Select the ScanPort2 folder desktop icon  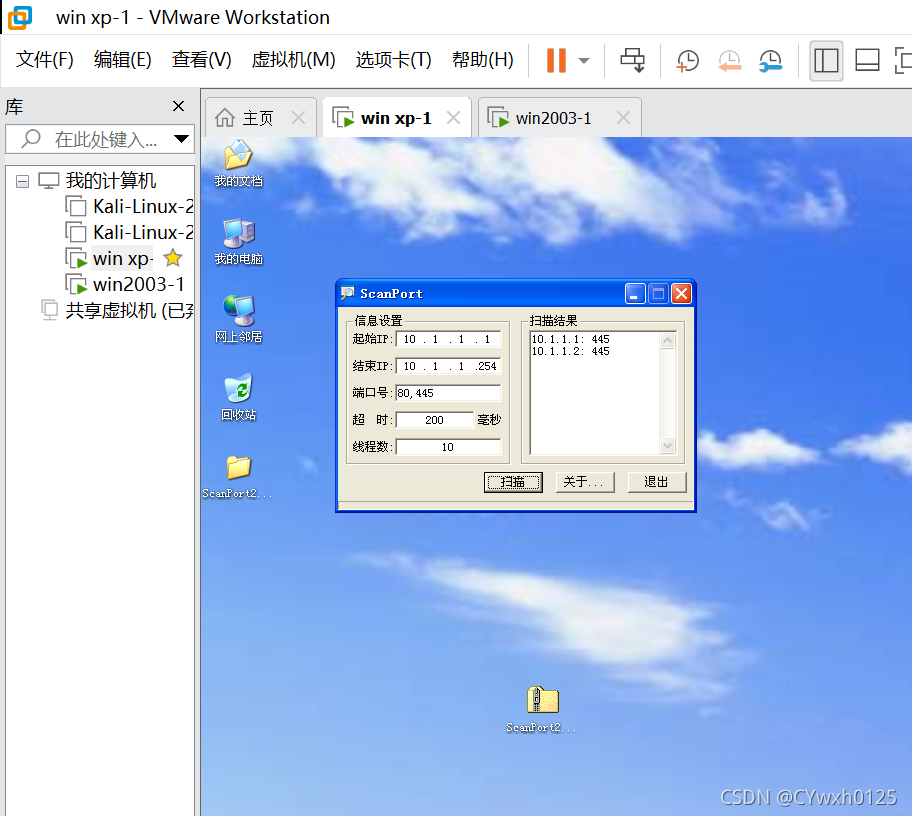237,476
